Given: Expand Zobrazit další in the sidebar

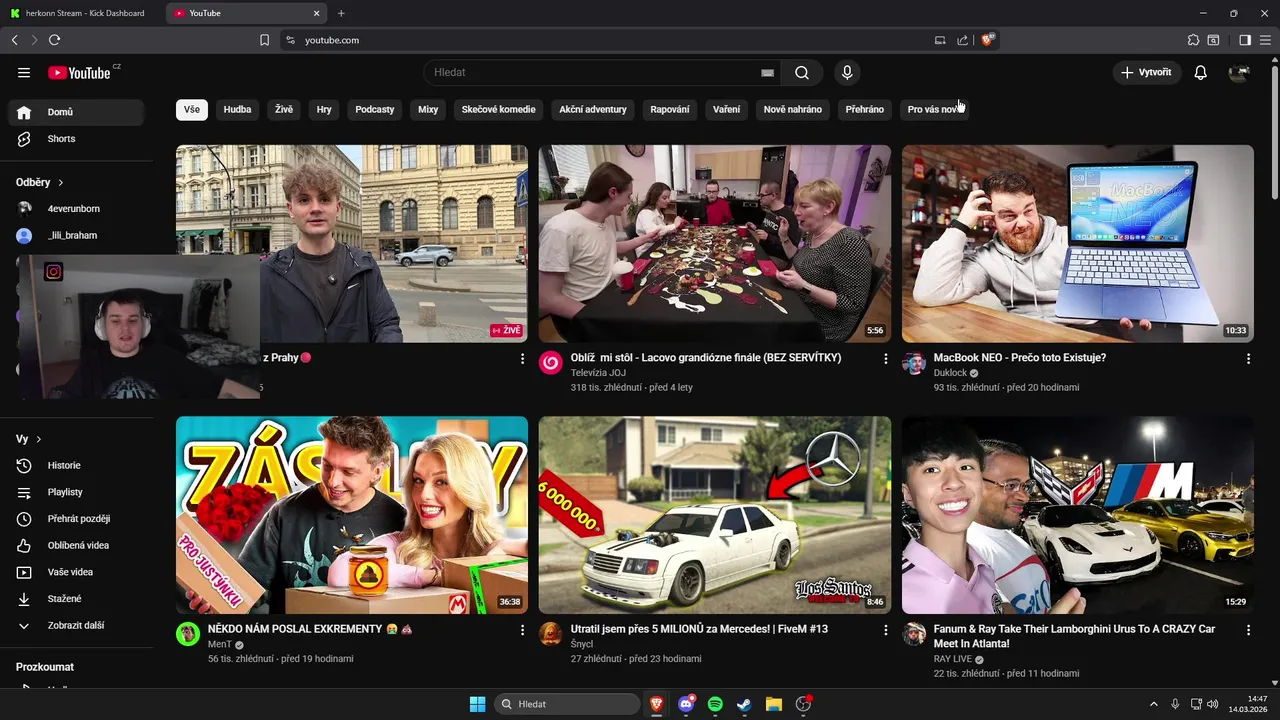Looking at the screenshot, I should pyautogui.click(x=76, y=625).
